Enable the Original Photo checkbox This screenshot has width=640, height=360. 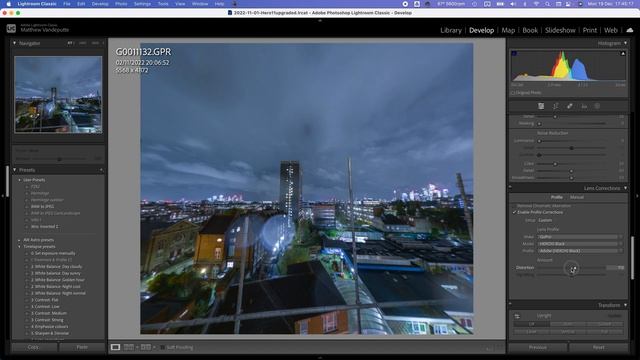click(x=513, y=93)
